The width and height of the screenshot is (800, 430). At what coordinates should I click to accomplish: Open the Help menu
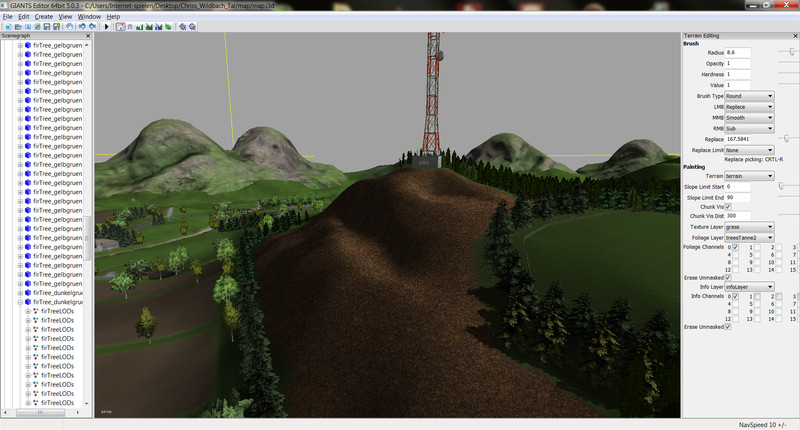[x=113, y=17]
